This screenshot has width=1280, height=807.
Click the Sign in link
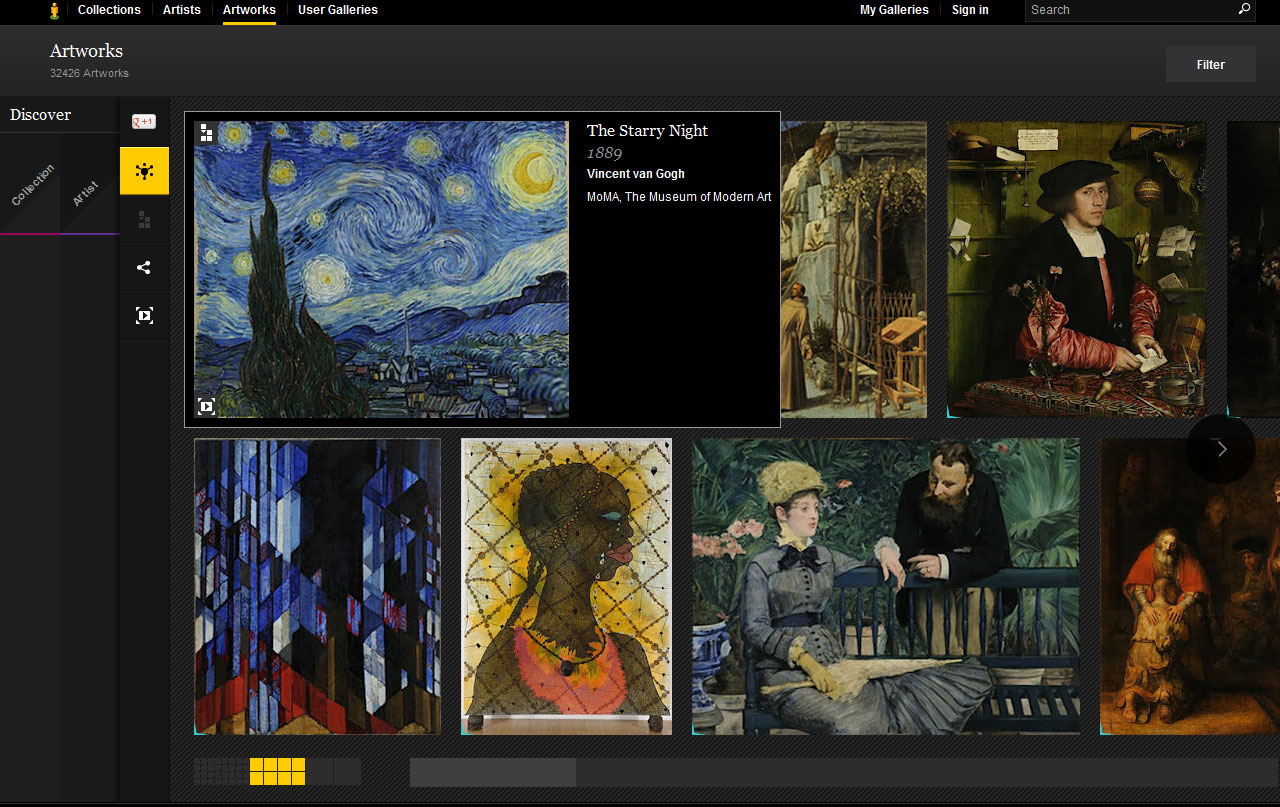click(x=969, y=10)
